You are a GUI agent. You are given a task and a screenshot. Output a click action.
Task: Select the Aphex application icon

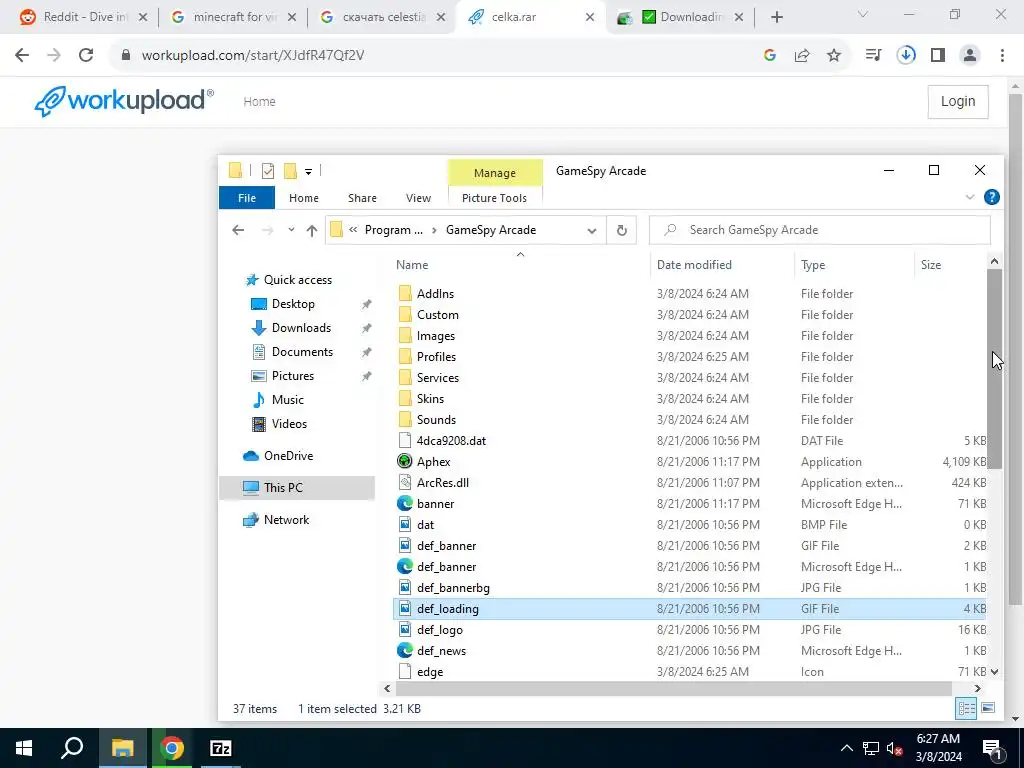(405, 462)
